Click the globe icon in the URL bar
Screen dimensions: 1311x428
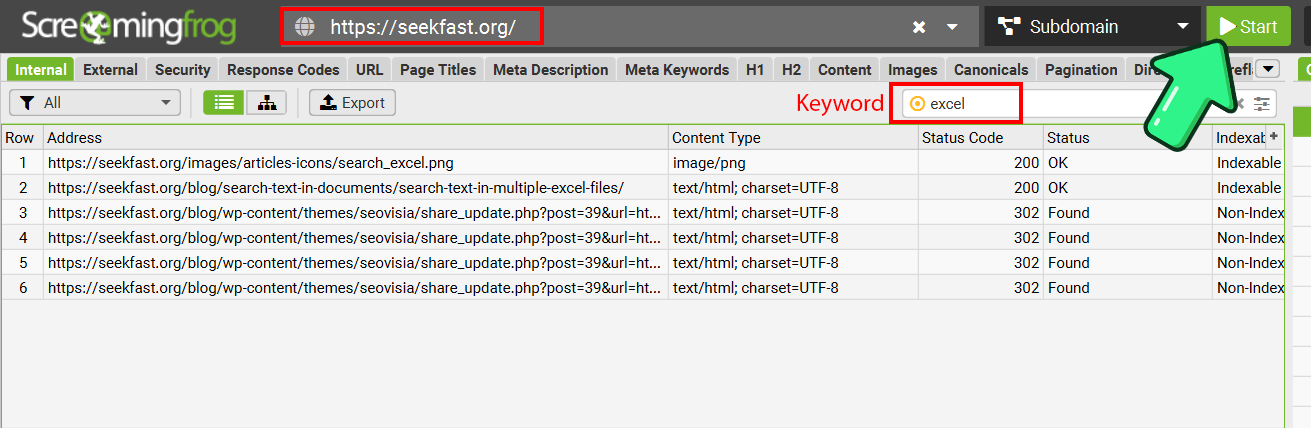tap(305, 27)
